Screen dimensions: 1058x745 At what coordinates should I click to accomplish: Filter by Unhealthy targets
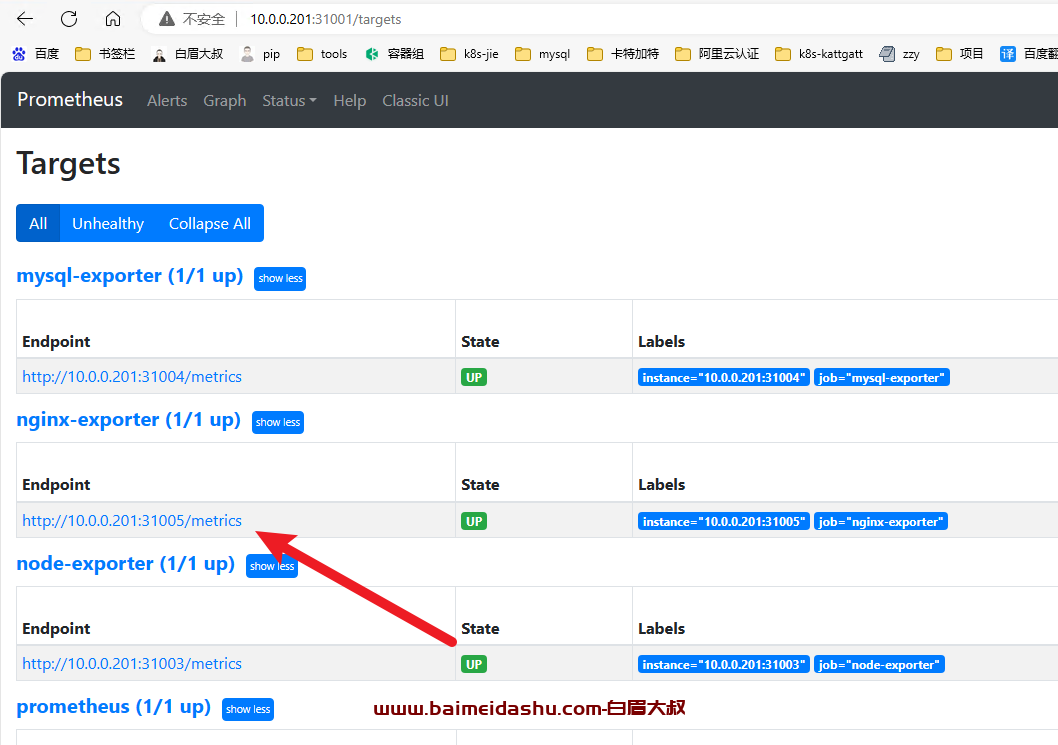(108, 223)
